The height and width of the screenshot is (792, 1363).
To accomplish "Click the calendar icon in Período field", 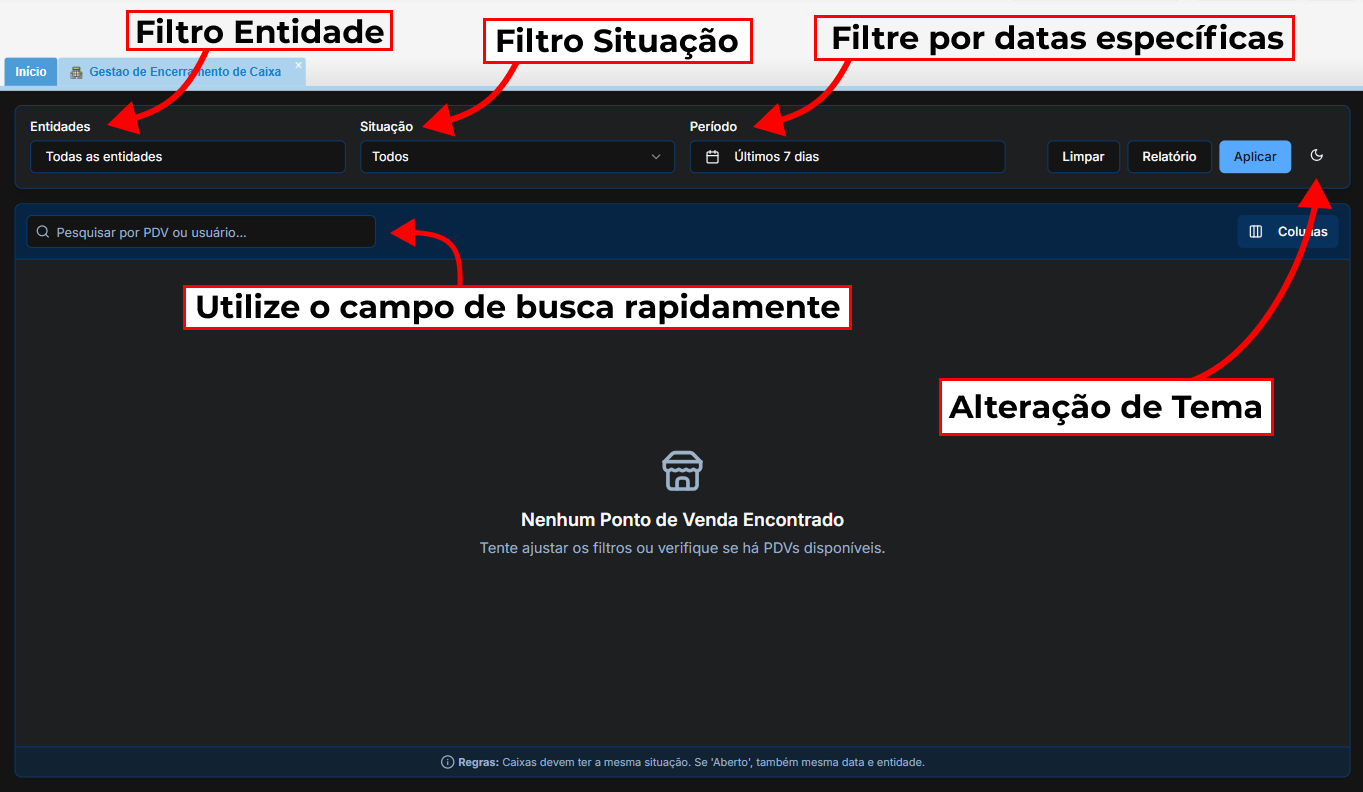I will [713, 157].
